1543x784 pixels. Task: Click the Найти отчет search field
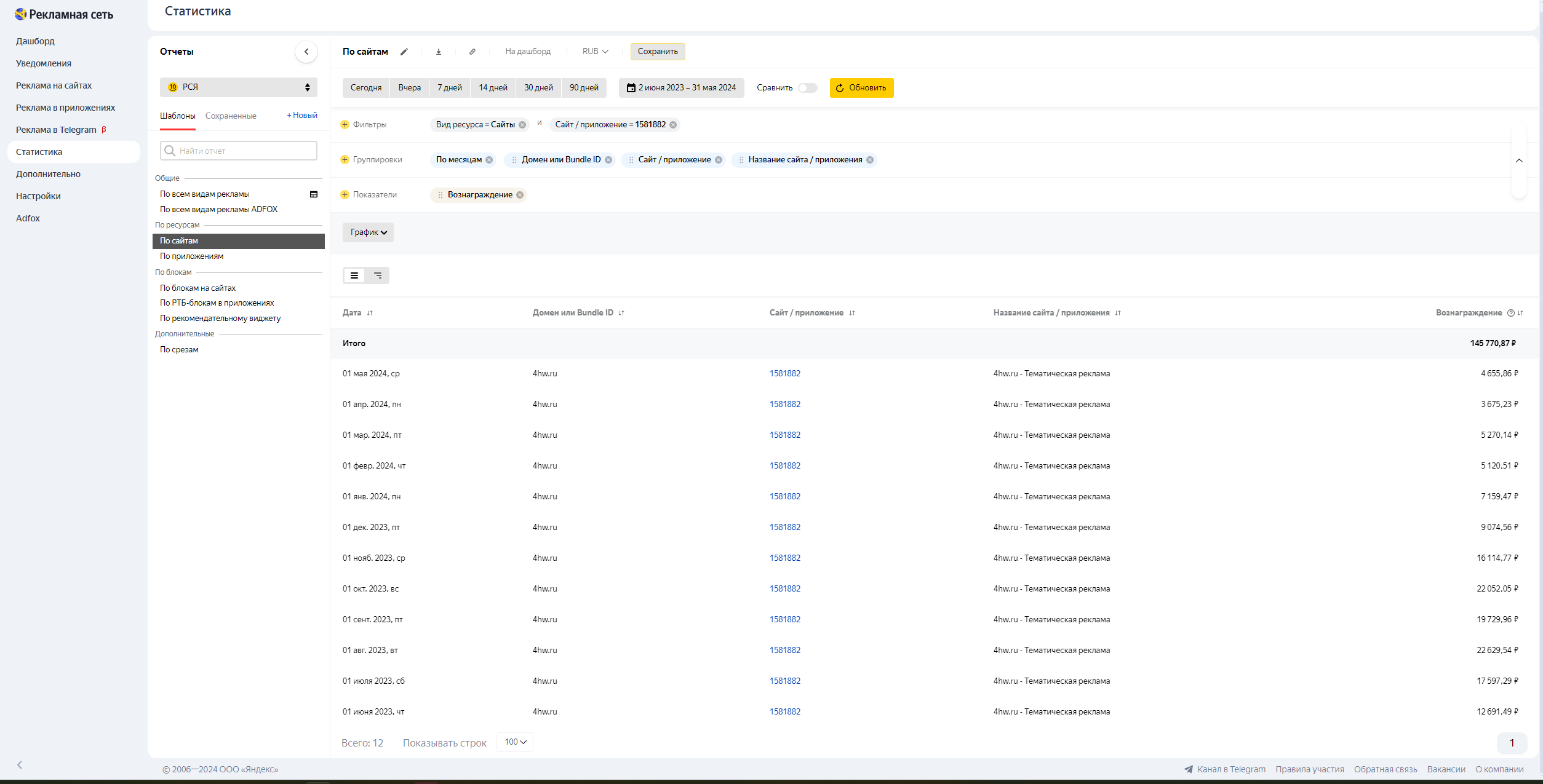click(239, 151)
